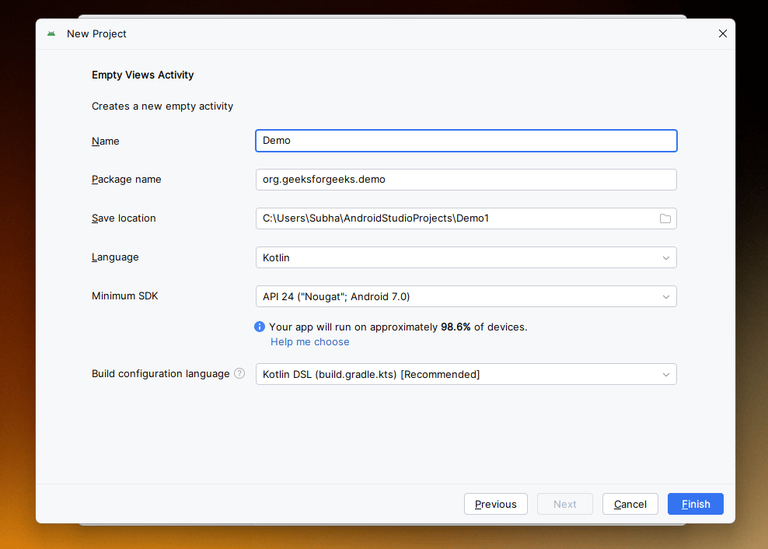Go back with the Previous button
768x549 pixels.
point(496,504)
